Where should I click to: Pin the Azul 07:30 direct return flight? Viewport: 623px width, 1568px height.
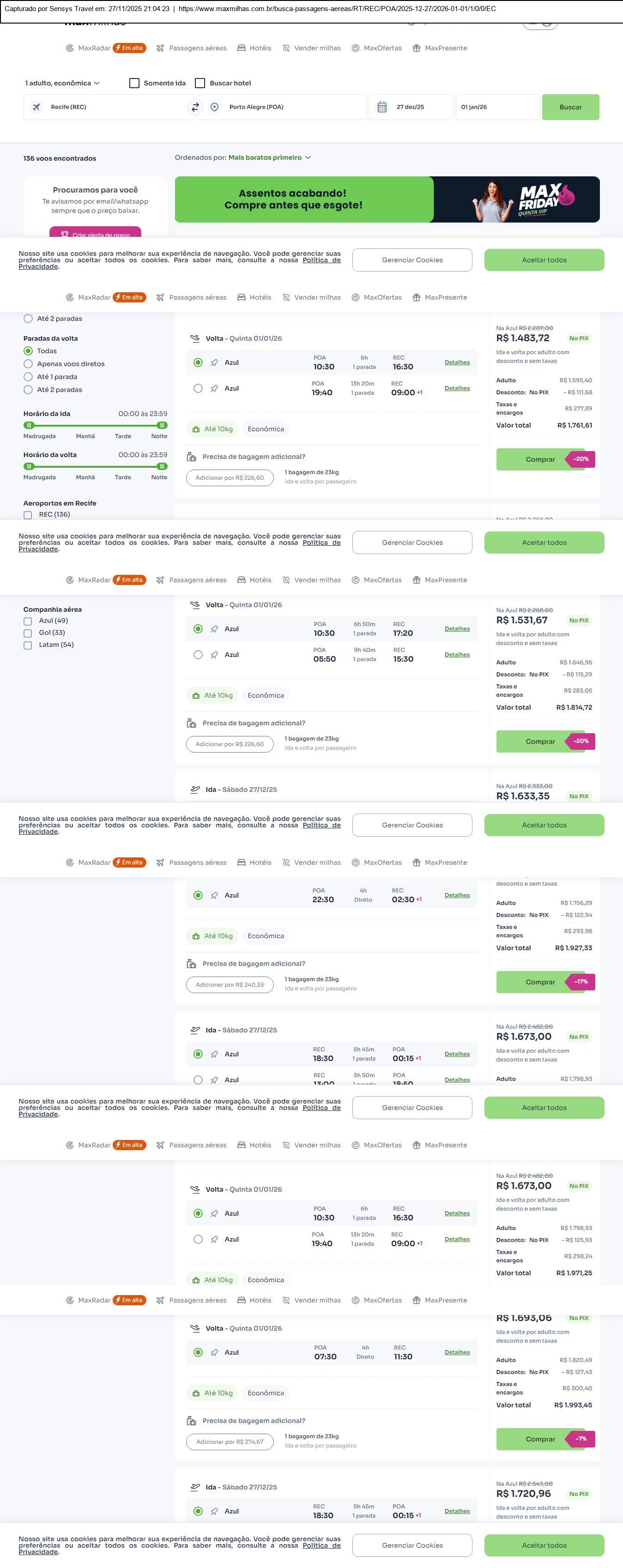tap(214, 1352)
